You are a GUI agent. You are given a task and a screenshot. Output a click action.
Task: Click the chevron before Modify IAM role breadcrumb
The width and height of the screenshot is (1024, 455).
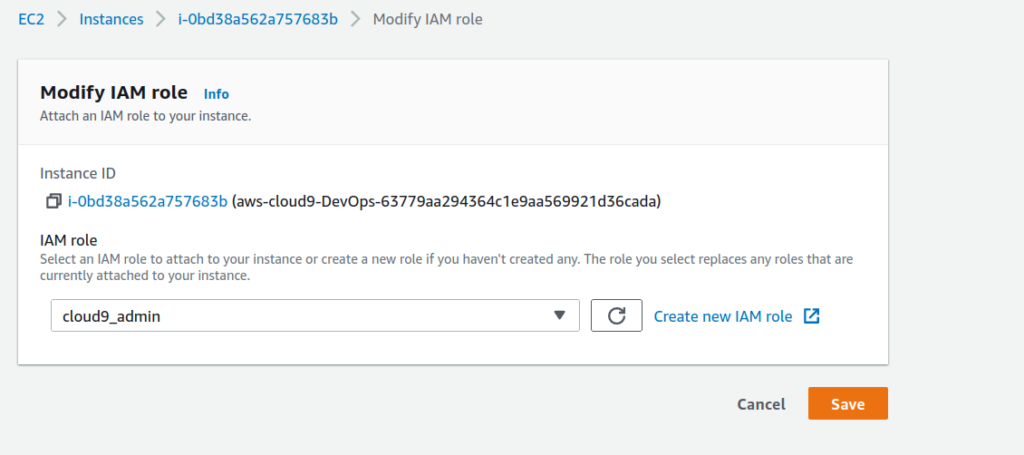pyautogui.click(x=355, y=19)
